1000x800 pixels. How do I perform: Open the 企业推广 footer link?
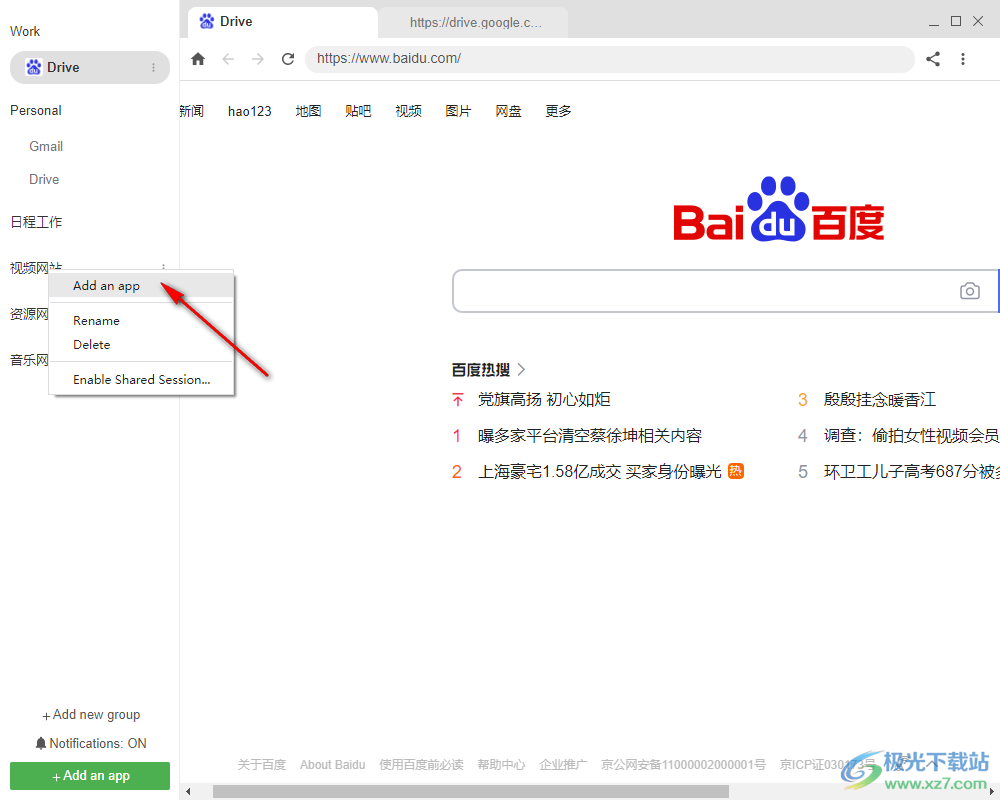[563, 764]
